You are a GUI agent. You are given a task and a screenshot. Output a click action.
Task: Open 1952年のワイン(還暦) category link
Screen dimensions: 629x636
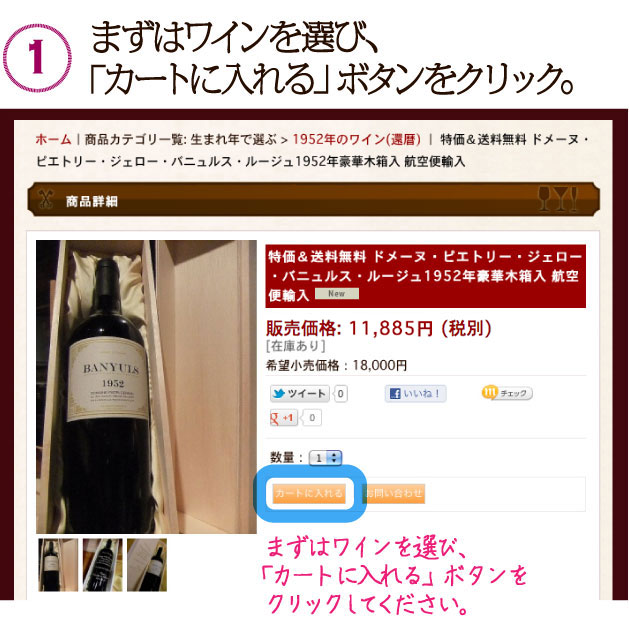[x=356, y=140]
